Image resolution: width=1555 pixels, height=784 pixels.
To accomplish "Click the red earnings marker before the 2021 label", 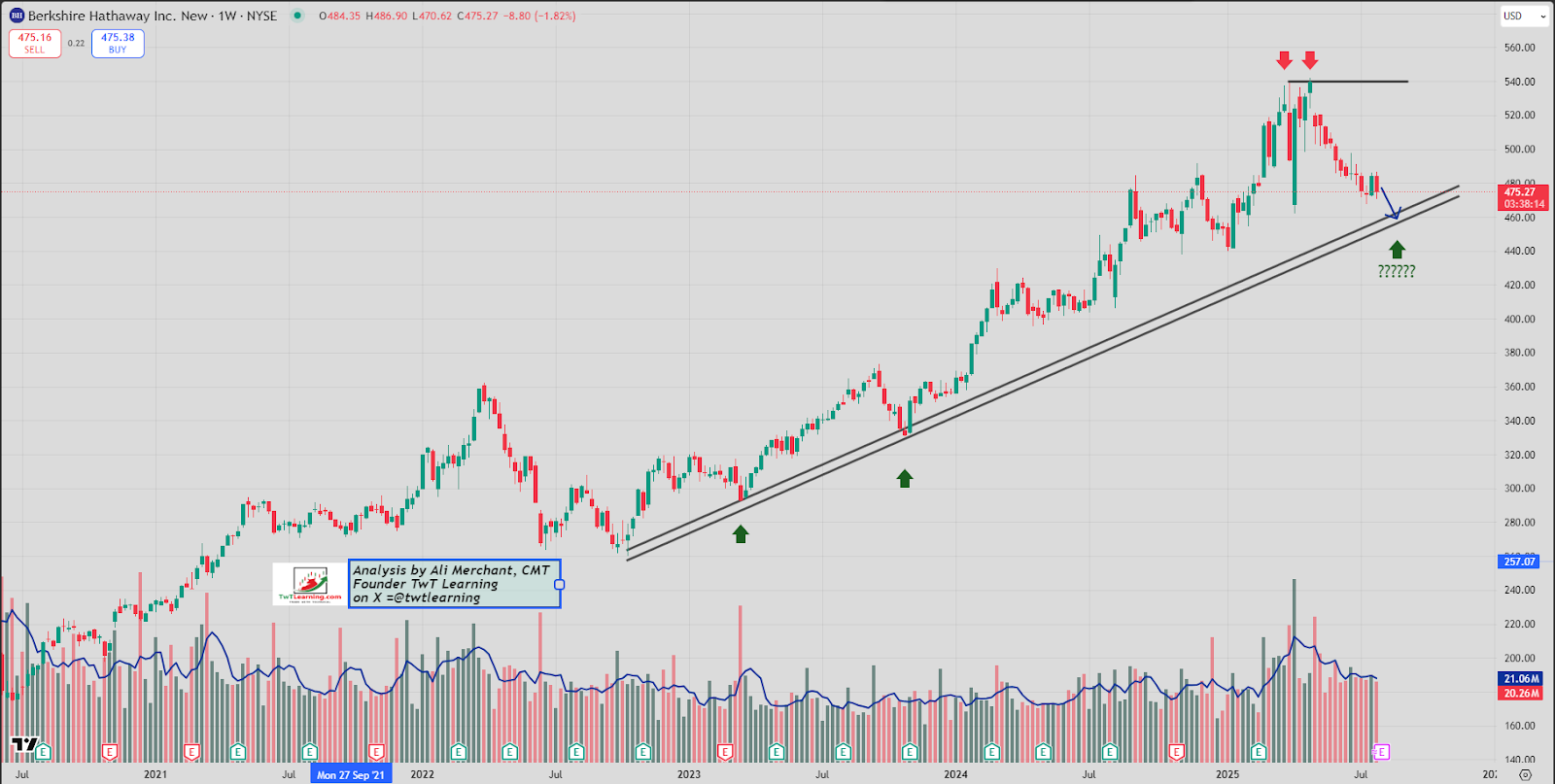I will coord(110,752).
